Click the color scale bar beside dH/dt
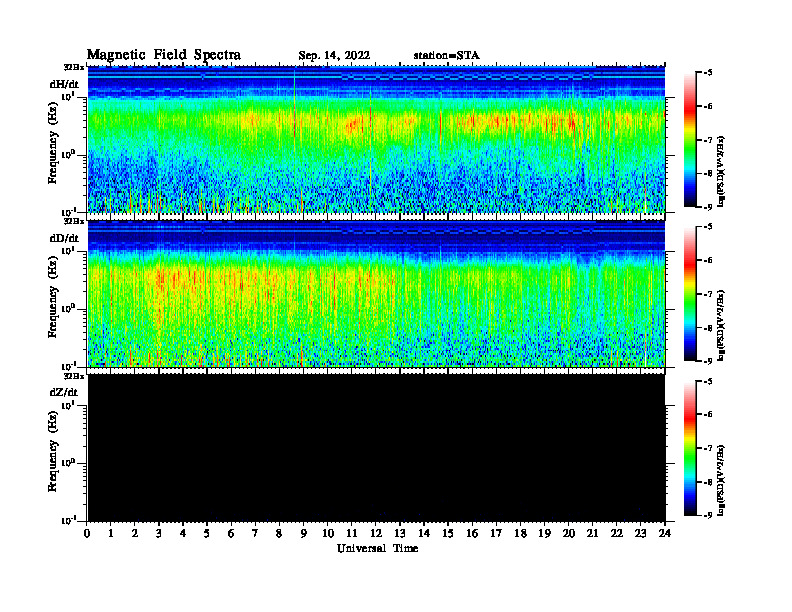Screen dimensions: 792x612 click(690, 140)
